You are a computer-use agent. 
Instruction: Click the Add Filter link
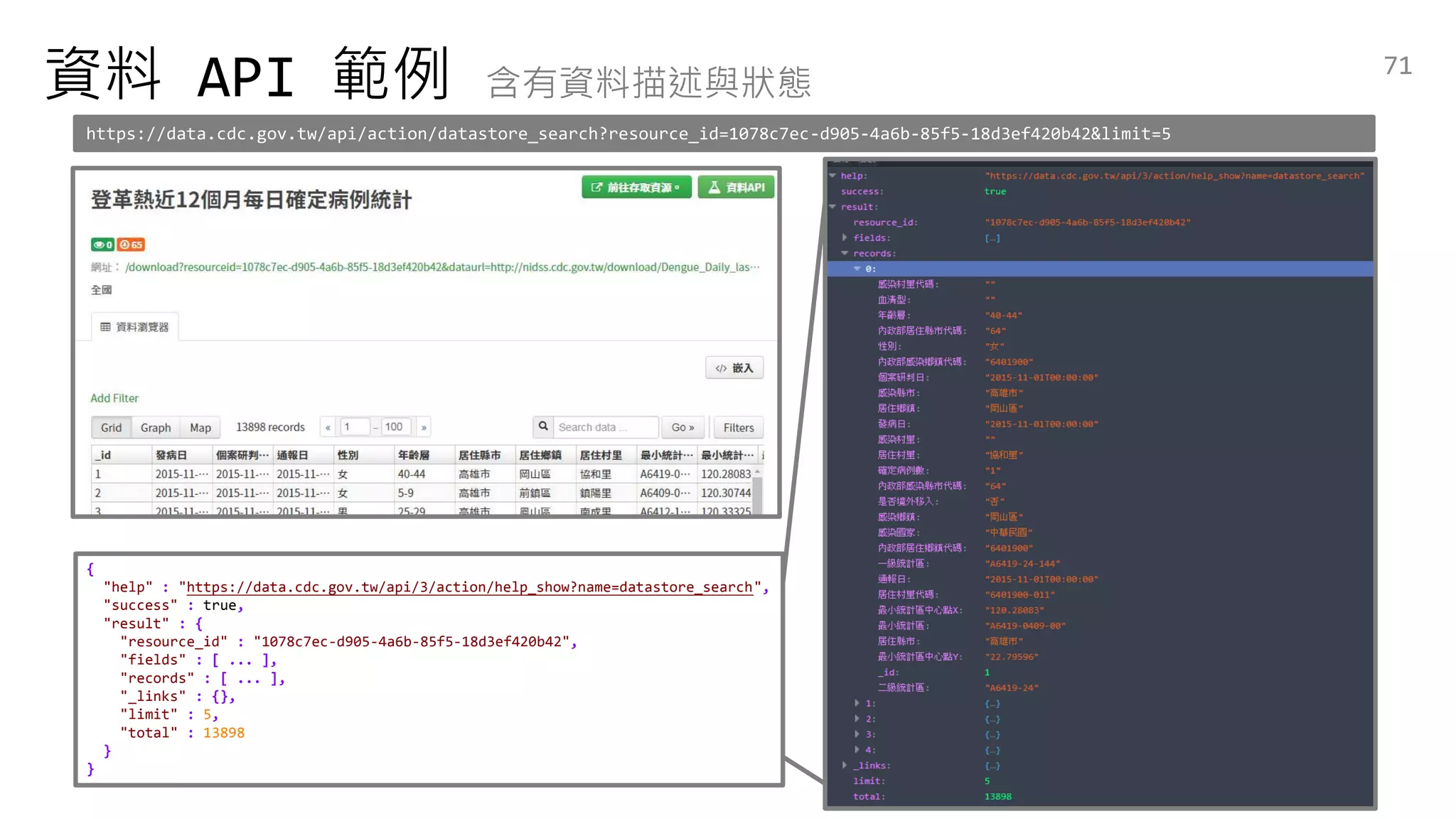(x=114, y=398)
